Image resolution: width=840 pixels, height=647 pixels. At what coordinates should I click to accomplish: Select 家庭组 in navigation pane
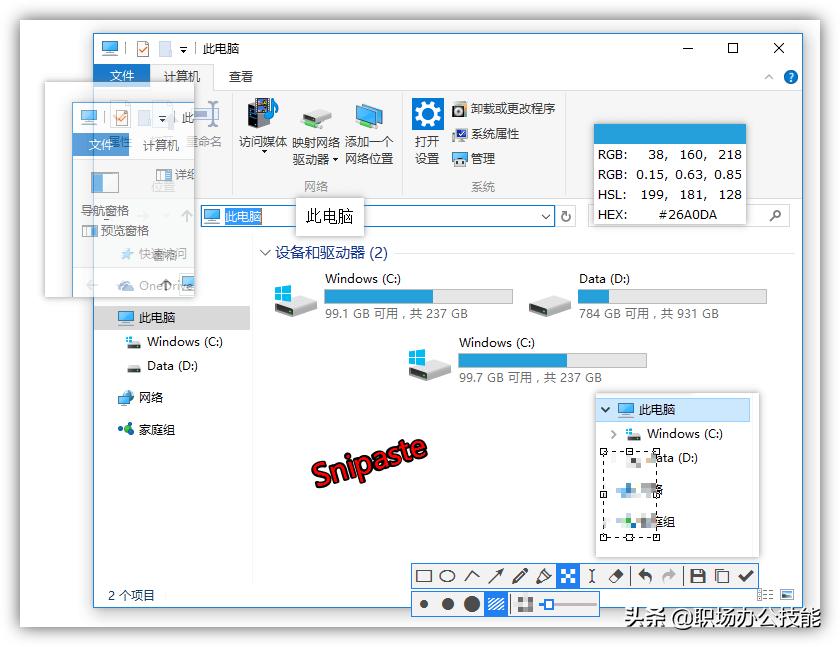tap(146, 430)
